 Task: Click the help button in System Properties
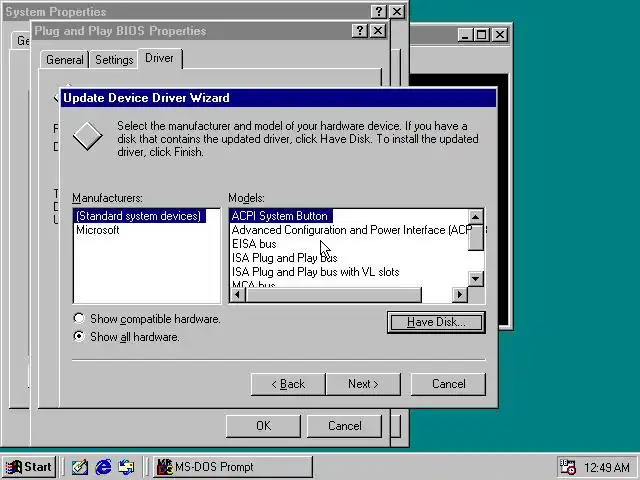[x=379, y=11]
